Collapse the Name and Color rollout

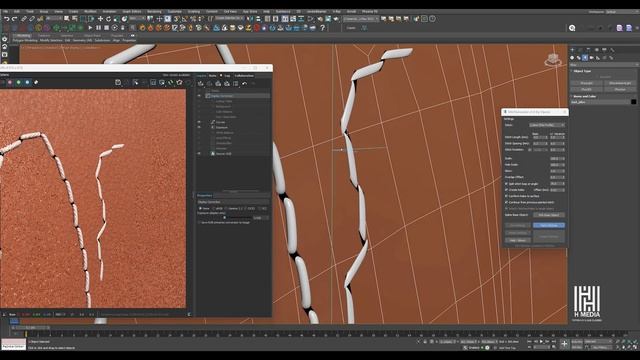[x=584, y=96]
